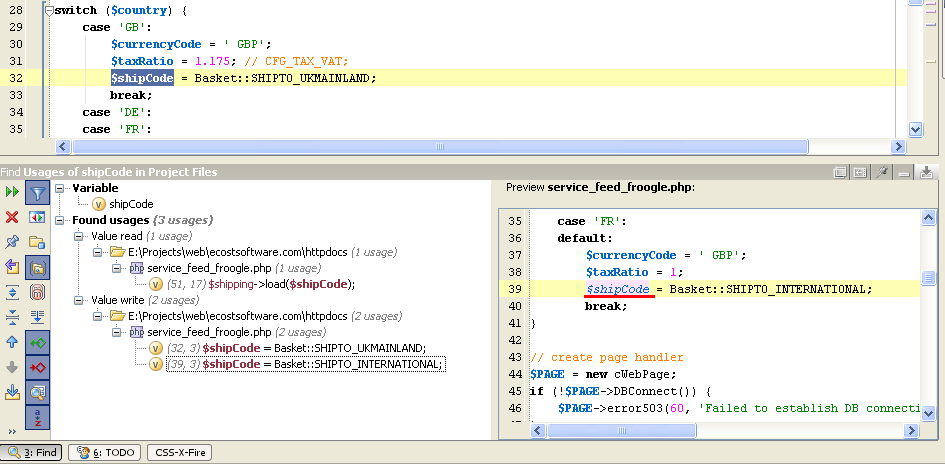Image resolution: width=945 pixels, height=464 pixels.
Task: Collapse service_feed_froogle.php under Value write
Action: (x=116, y=332)
